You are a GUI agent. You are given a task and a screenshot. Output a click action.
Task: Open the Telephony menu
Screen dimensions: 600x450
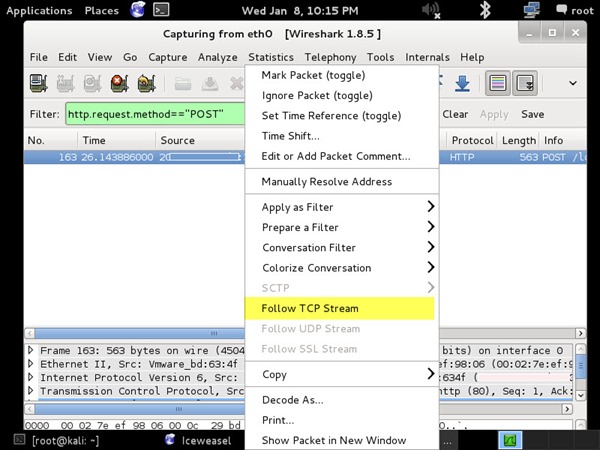330,57
